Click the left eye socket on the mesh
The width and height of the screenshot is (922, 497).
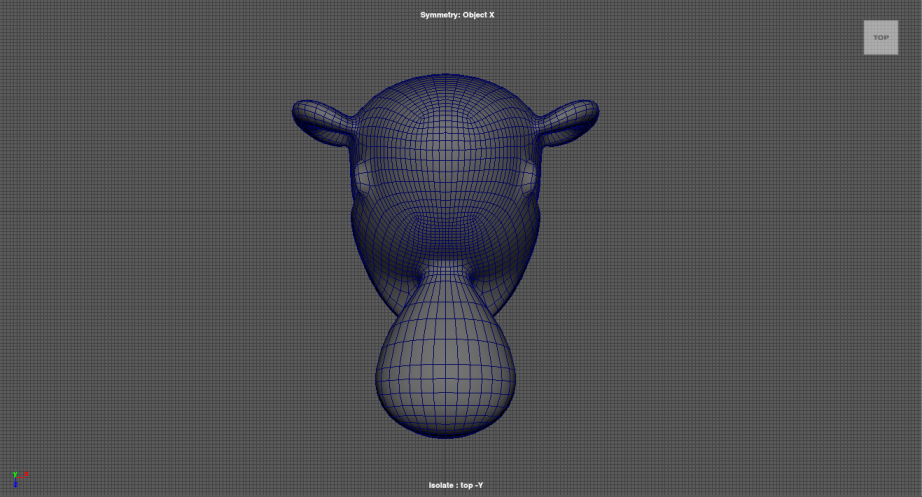tap(363, 178)
